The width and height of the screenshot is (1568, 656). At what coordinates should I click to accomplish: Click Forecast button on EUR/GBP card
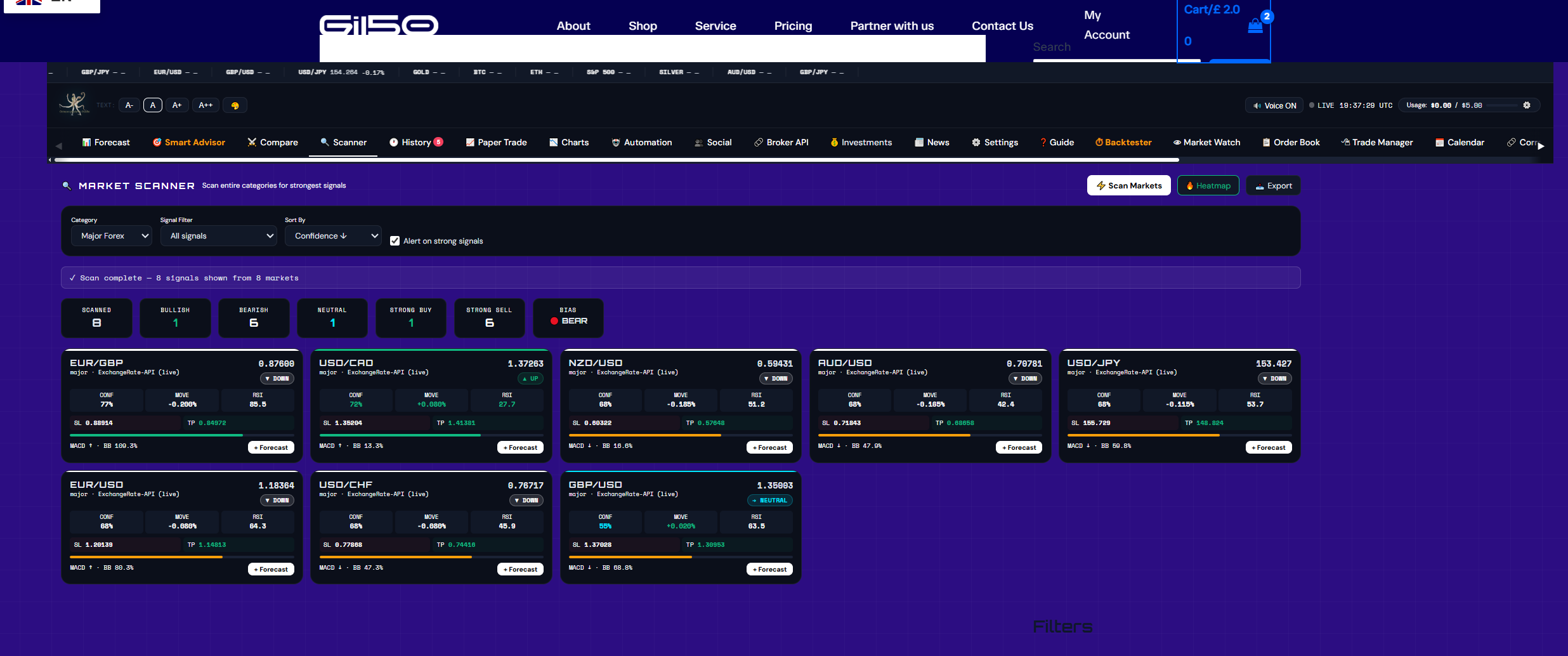[271, 448]
